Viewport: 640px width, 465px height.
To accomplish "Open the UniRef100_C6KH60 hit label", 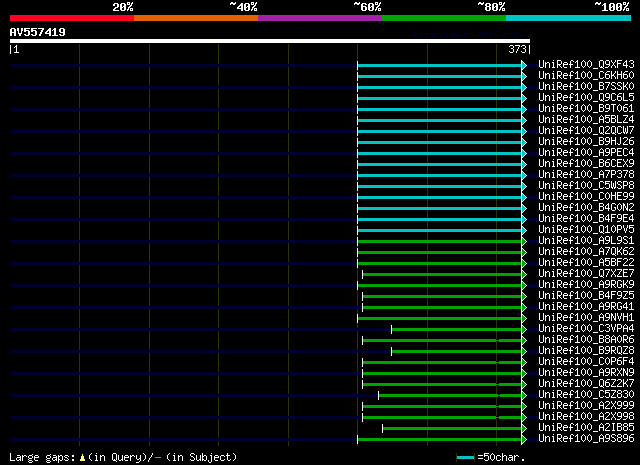I will click(586, 76).
